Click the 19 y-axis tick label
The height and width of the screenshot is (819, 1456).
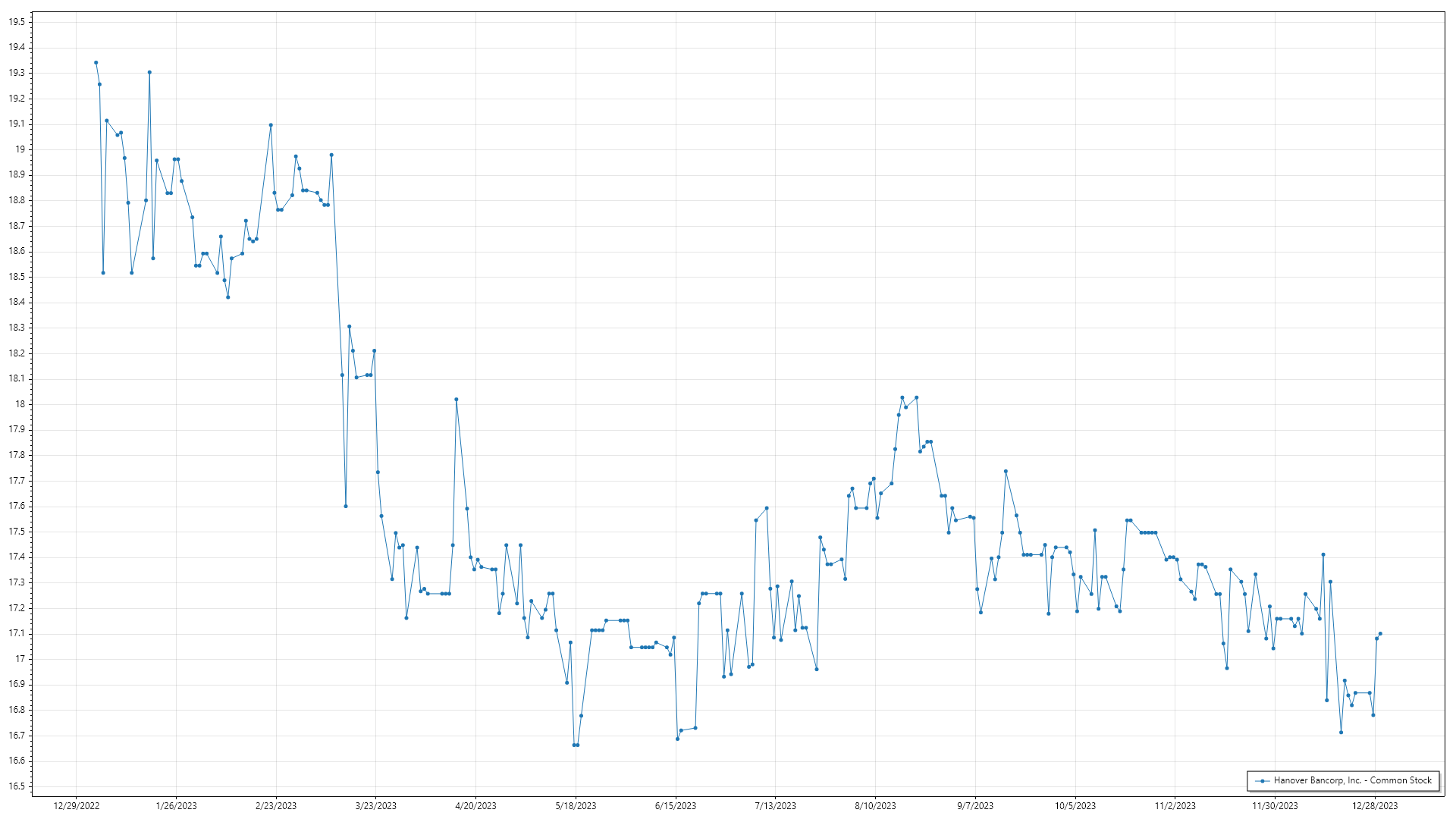click(20, 149)
